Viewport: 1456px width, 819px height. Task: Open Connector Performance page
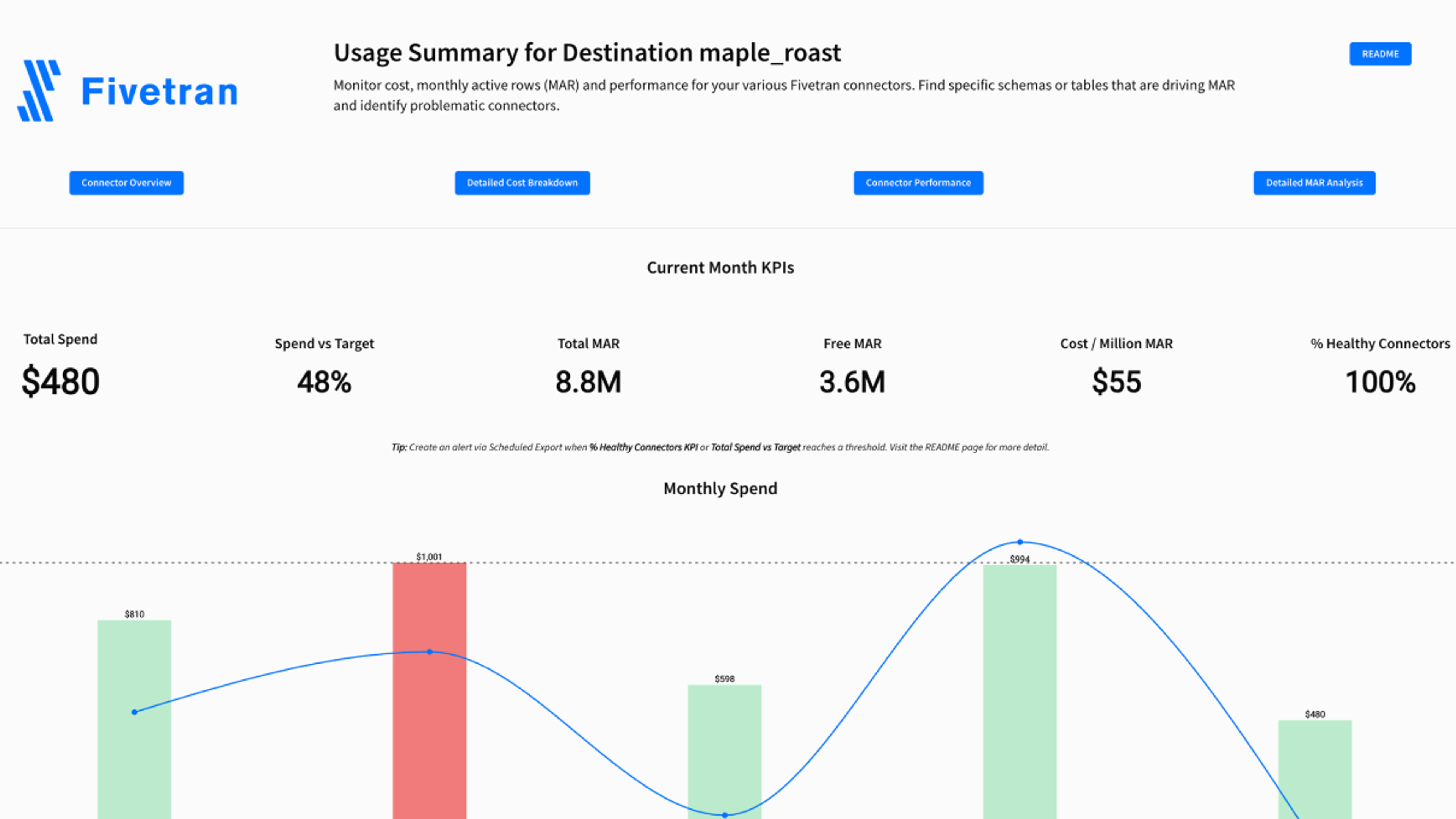918,182
